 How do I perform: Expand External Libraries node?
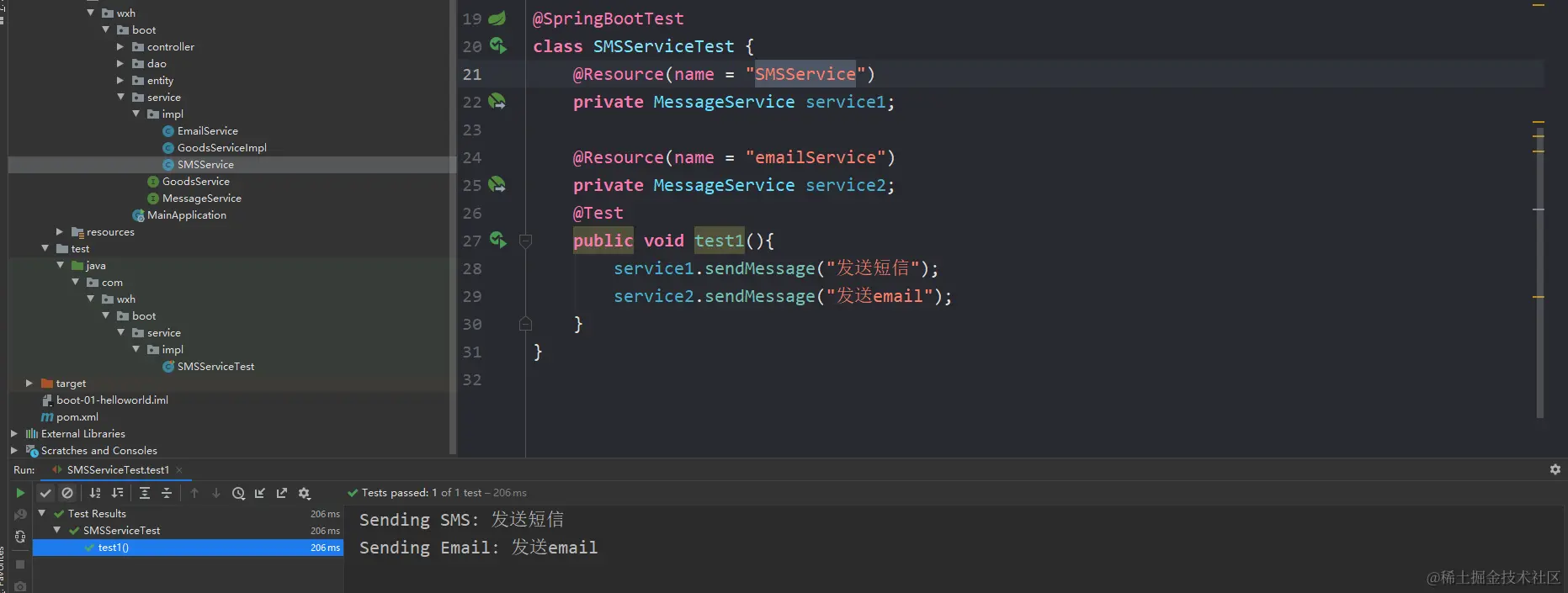14,433
